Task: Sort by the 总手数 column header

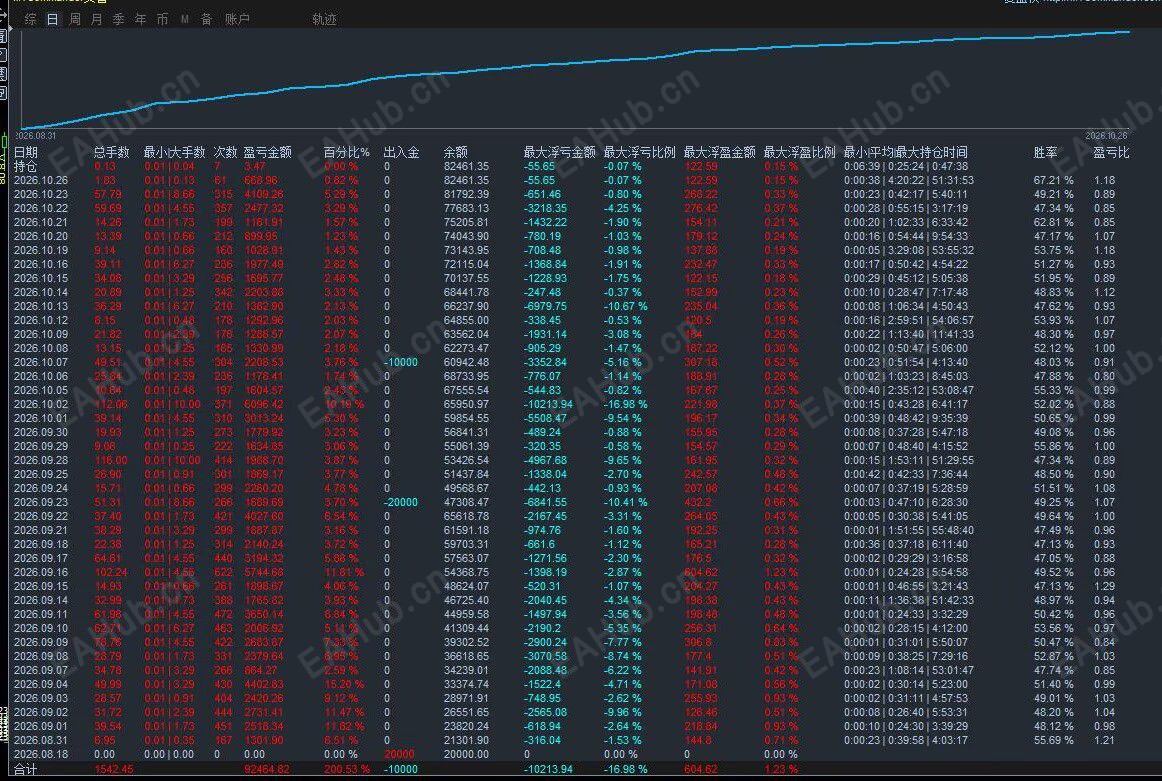Action: click(112, 152)
